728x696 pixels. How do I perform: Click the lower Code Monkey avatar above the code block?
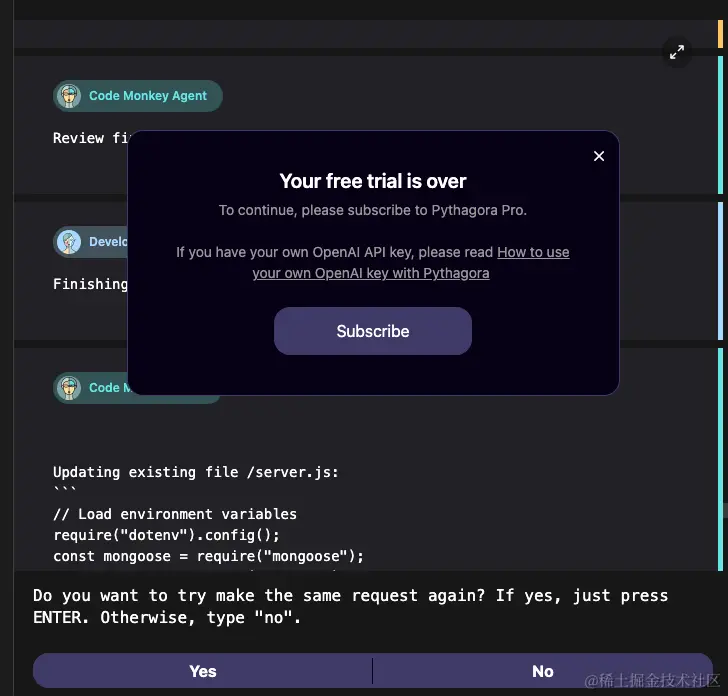coord(69,388)
